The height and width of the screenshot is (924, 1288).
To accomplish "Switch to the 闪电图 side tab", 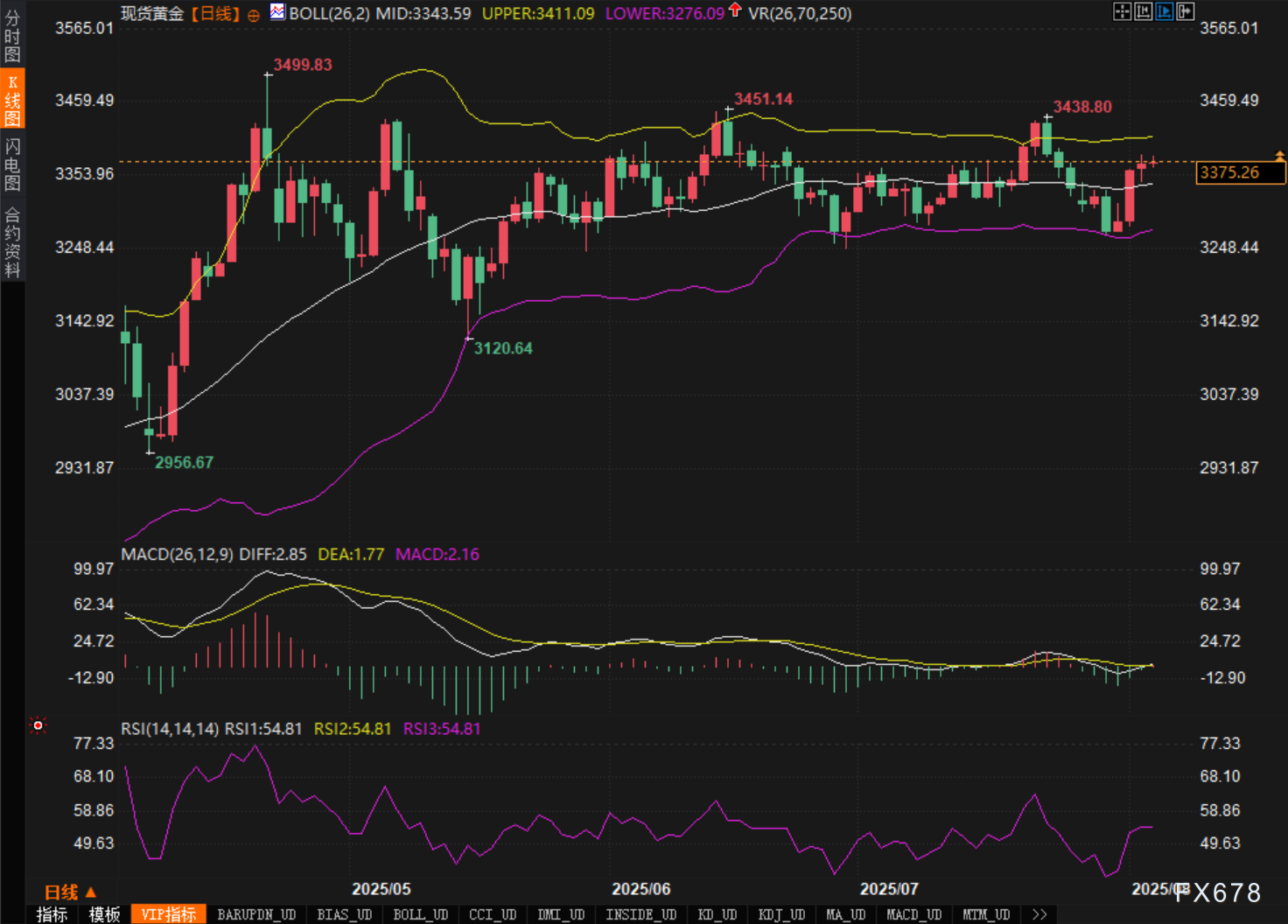I will [12, 164].
